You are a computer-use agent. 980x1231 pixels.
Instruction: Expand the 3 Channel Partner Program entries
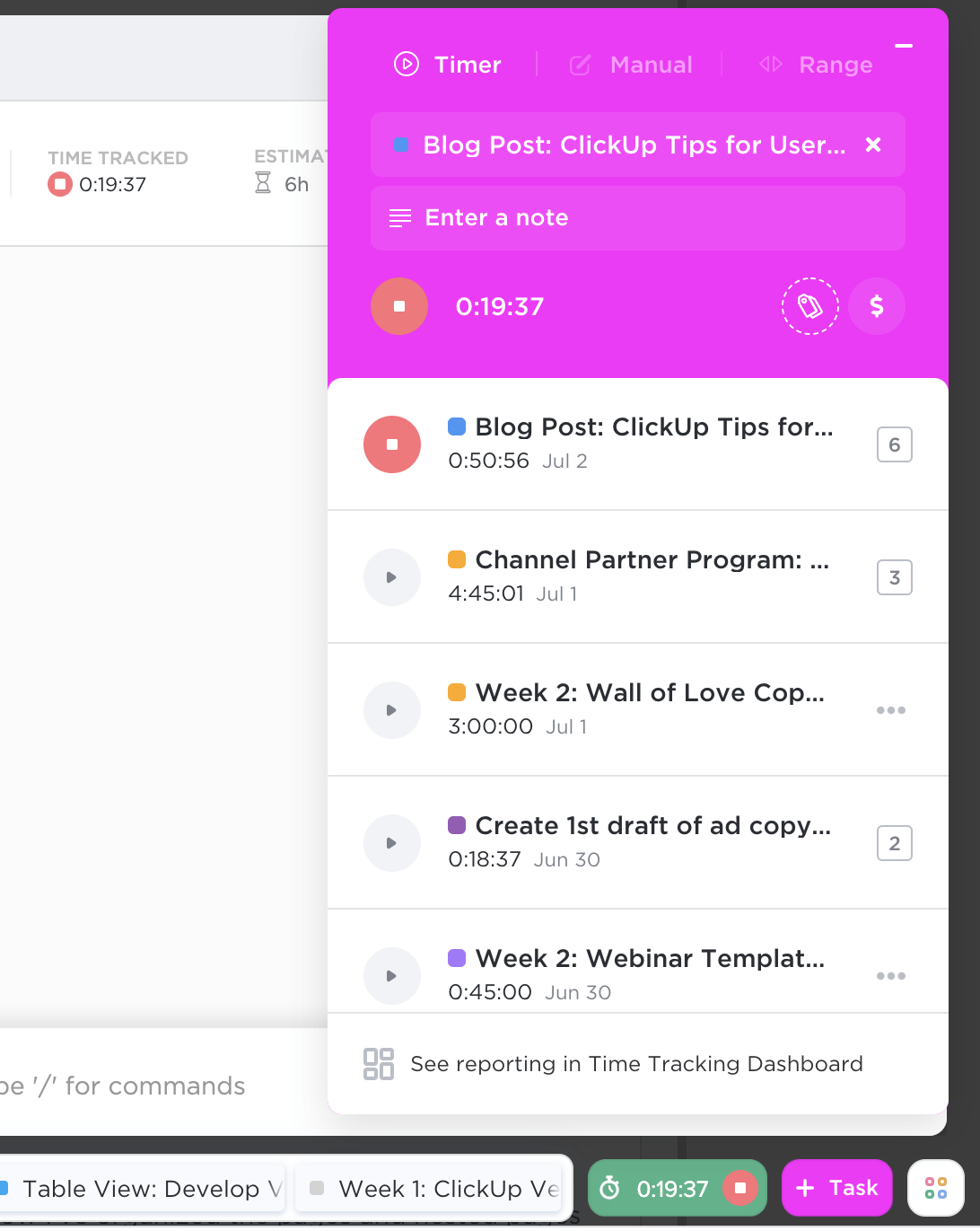coord(894,577)
